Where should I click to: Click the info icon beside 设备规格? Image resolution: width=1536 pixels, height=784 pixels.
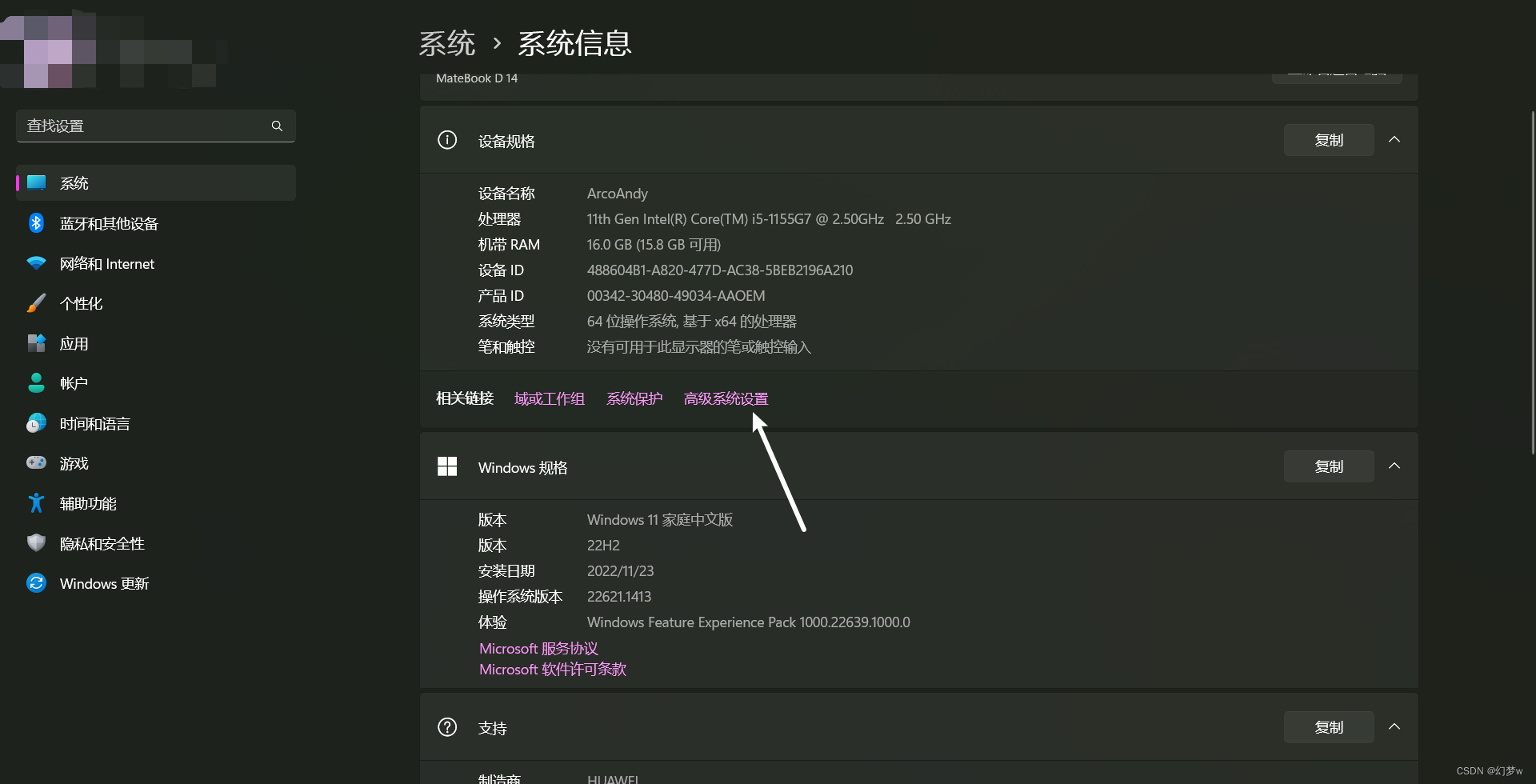tap(447, 140)
